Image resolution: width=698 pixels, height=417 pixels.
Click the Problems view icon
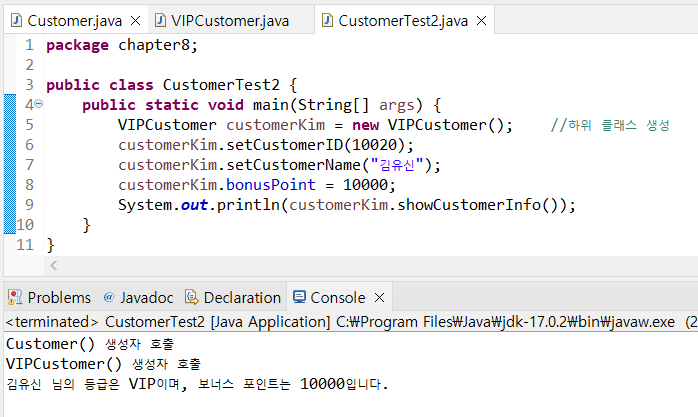15,297
